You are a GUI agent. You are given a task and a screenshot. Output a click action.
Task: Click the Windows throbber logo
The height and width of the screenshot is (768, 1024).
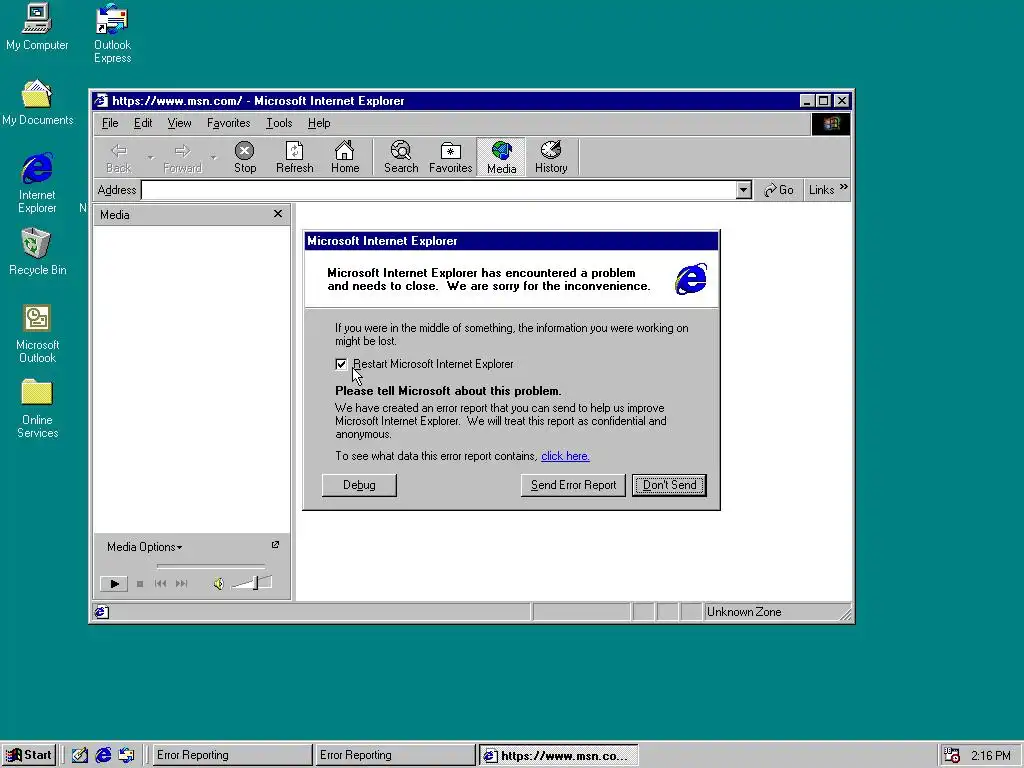pos(831,124)
